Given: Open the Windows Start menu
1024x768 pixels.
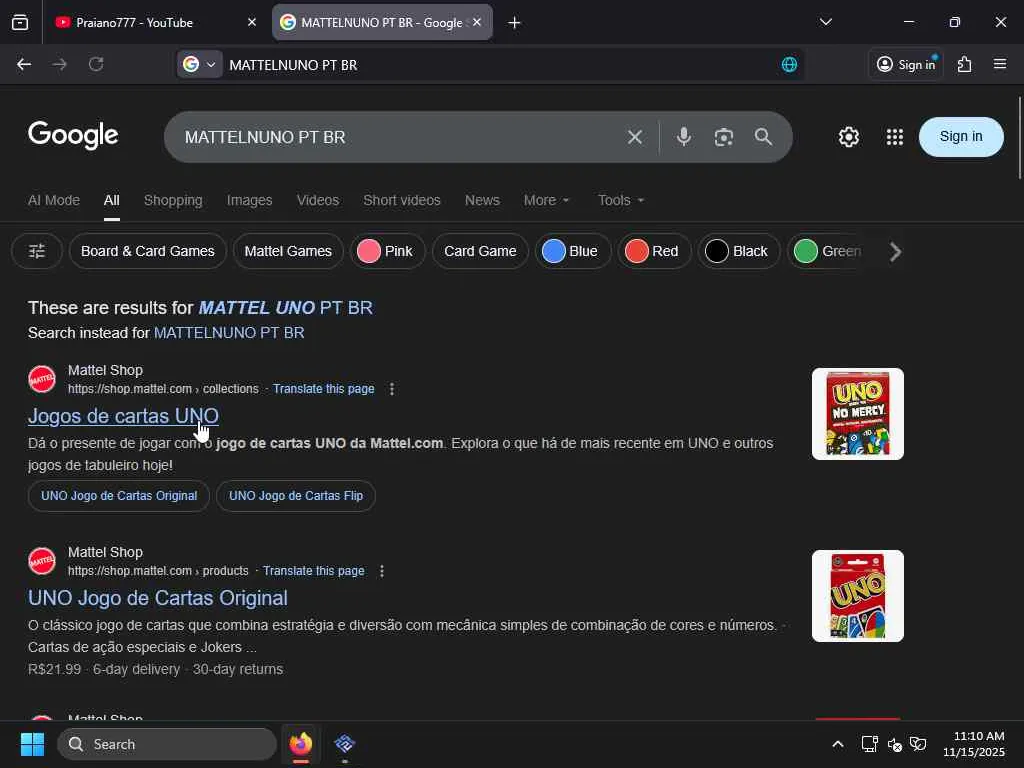Looking at the screenshot, I should [32, 744].
